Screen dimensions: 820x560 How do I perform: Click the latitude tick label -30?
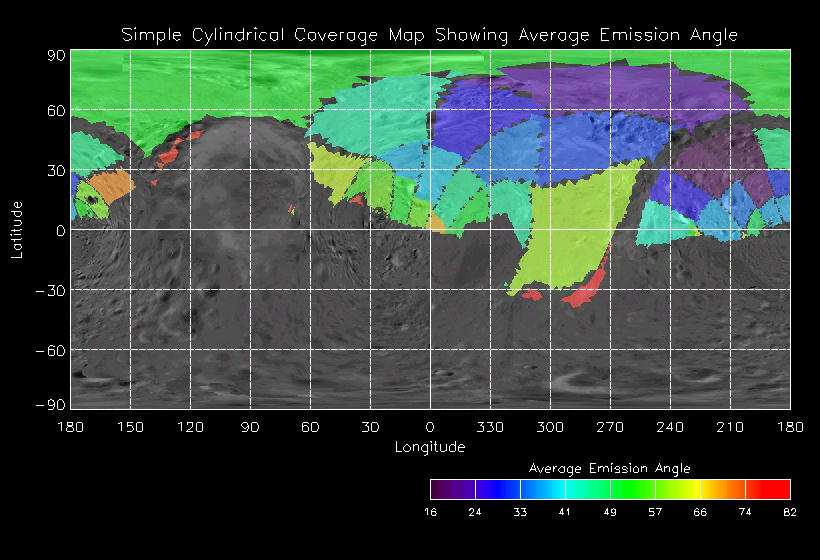[x=51, y=291]
